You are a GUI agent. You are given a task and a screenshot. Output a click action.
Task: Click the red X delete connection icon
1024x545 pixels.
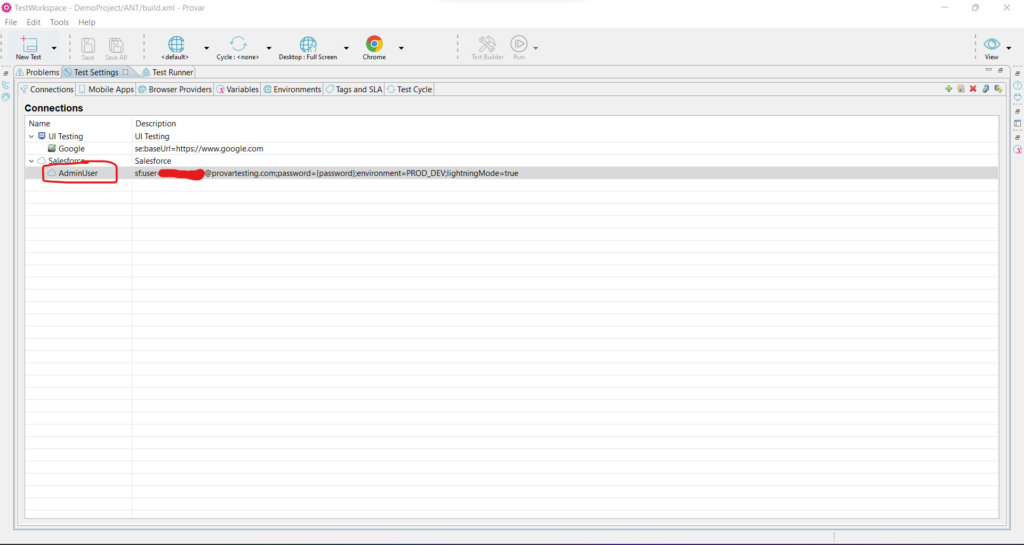pos(973,89)
